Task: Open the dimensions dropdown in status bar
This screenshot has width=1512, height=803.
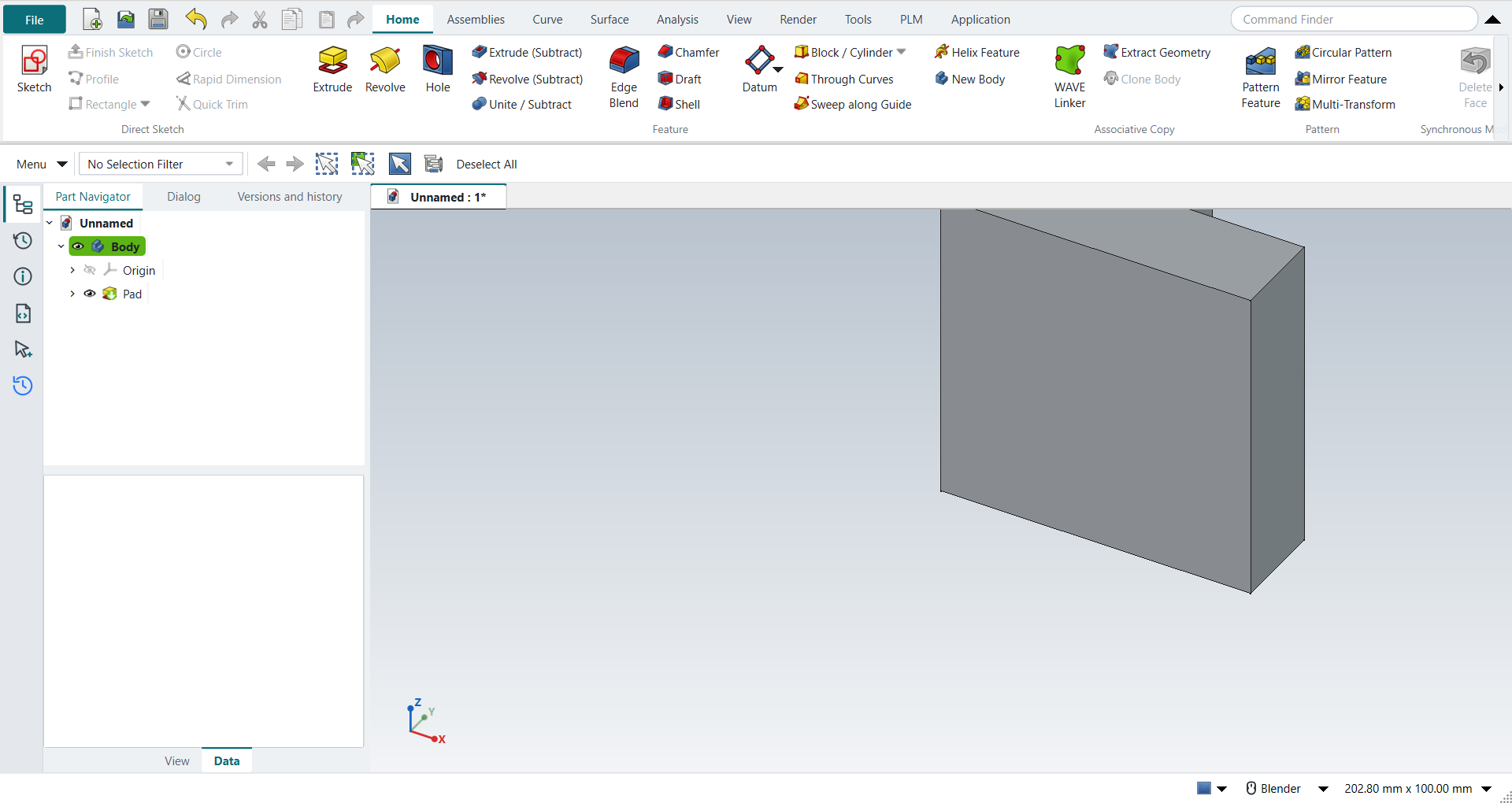Action: click(1486, 788)
